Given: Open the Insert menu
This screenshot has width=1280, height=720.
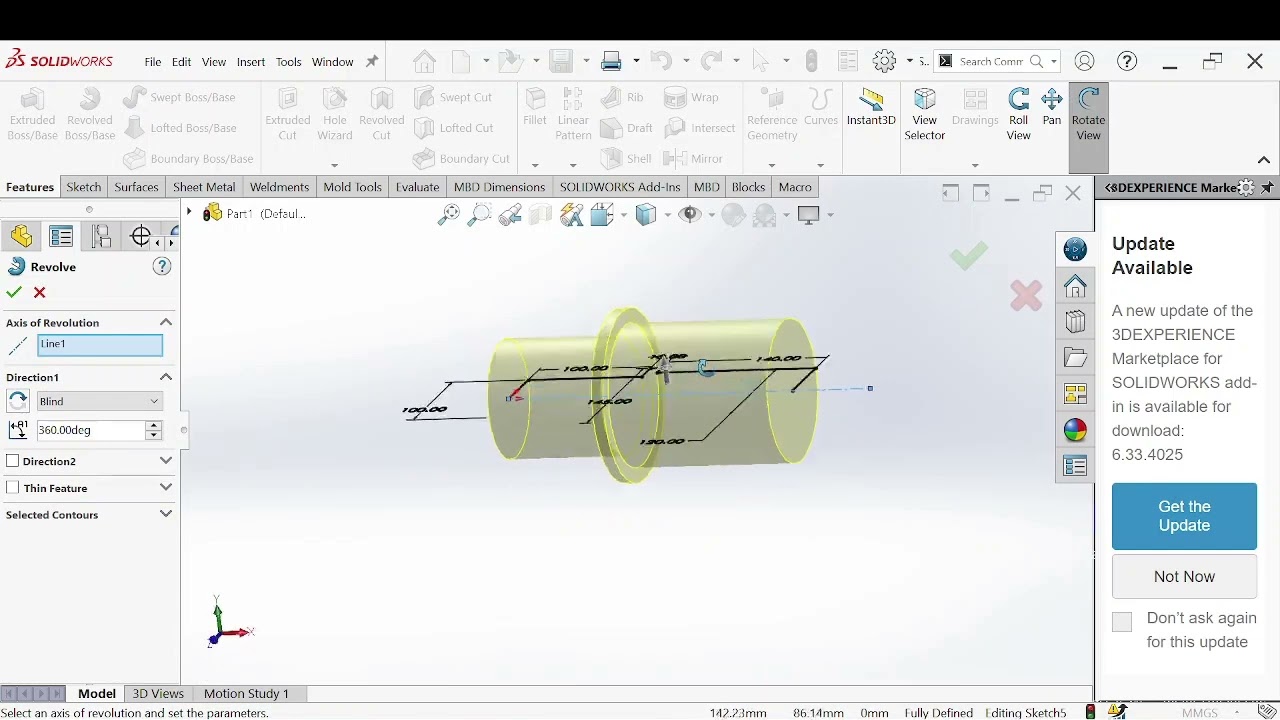Looking at the screenshot, I should click(x=251, y=62).
